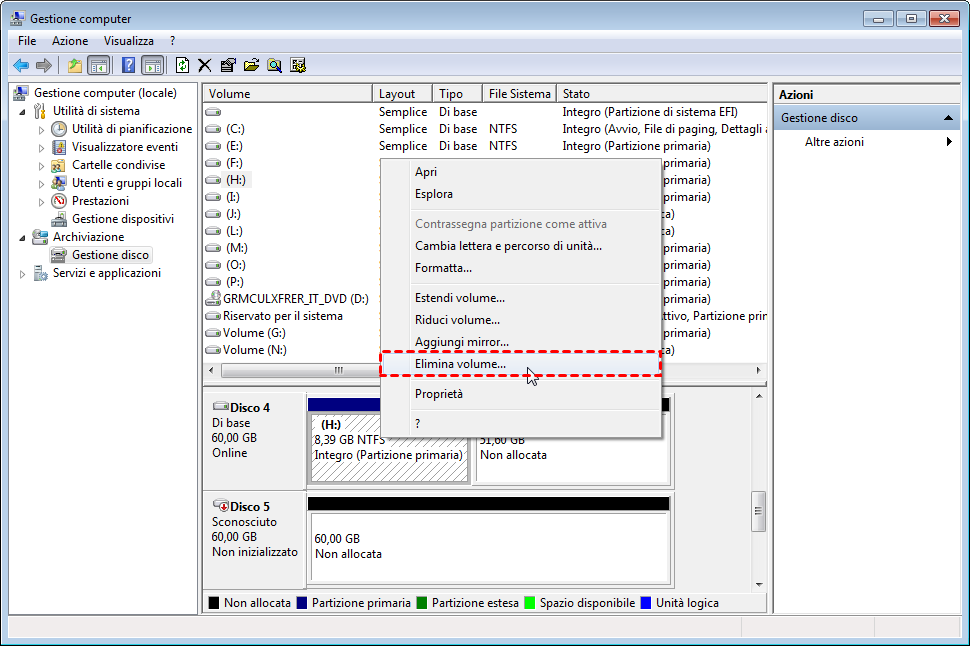This screenshot has width=970, height=646.
Task: Expand Cartelle condivise node
Action: (41, 166)
